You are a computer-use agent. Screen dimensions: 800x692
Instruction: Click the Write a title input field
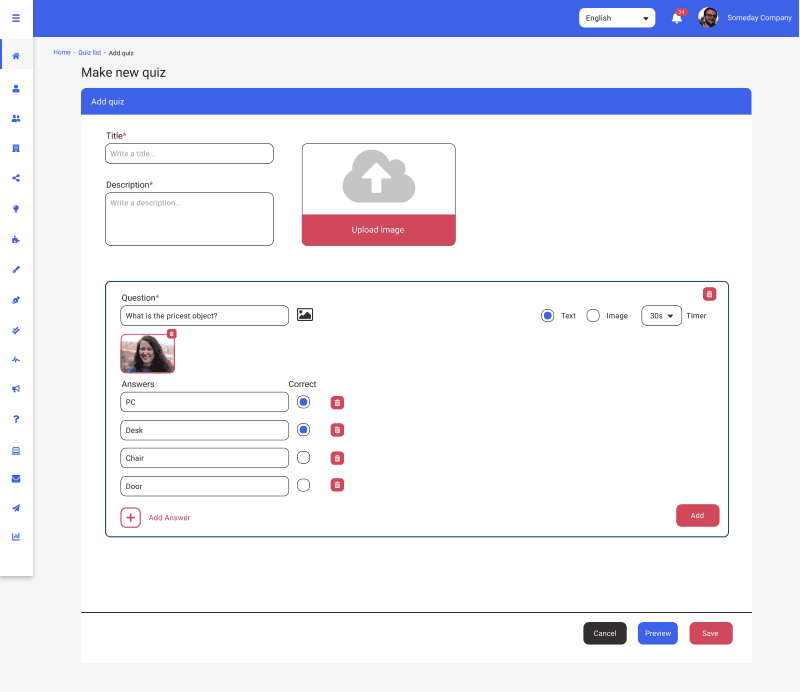point(189,153)
